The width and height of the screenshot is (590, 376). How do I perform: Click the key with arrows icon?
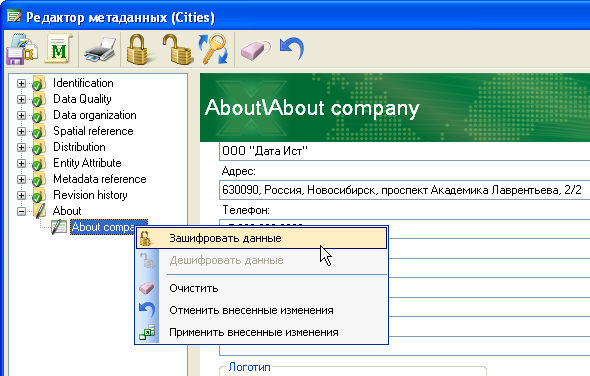[x=214, y=49]
